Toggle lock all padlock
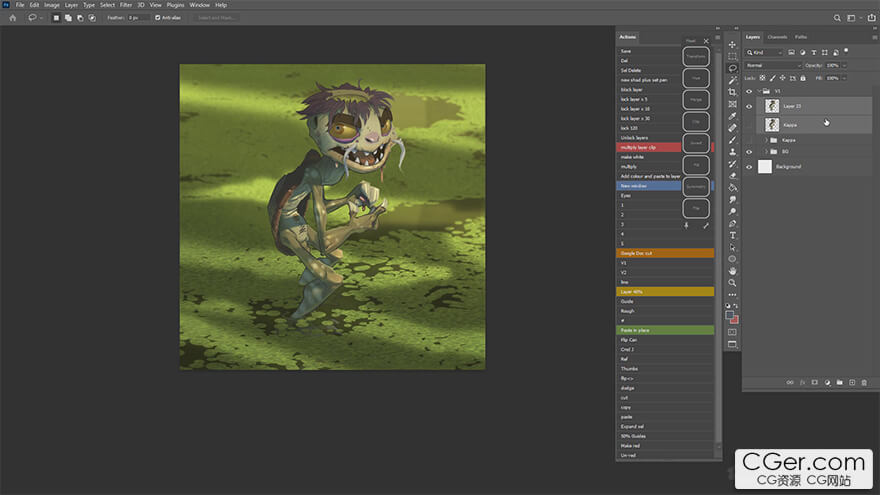 click(x=803, y=78)
